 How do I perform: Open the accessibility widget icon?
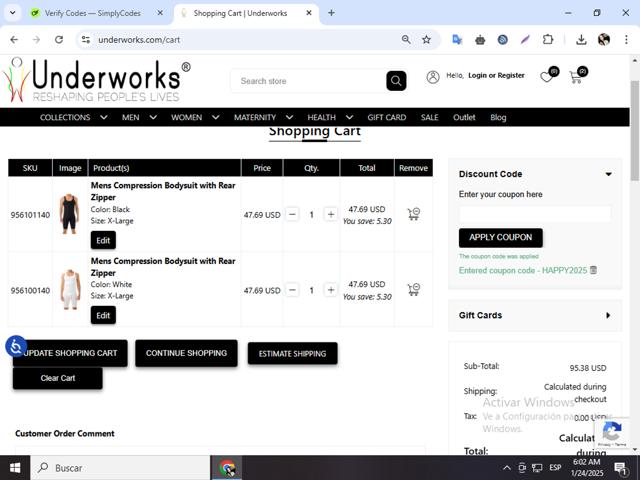16,347
